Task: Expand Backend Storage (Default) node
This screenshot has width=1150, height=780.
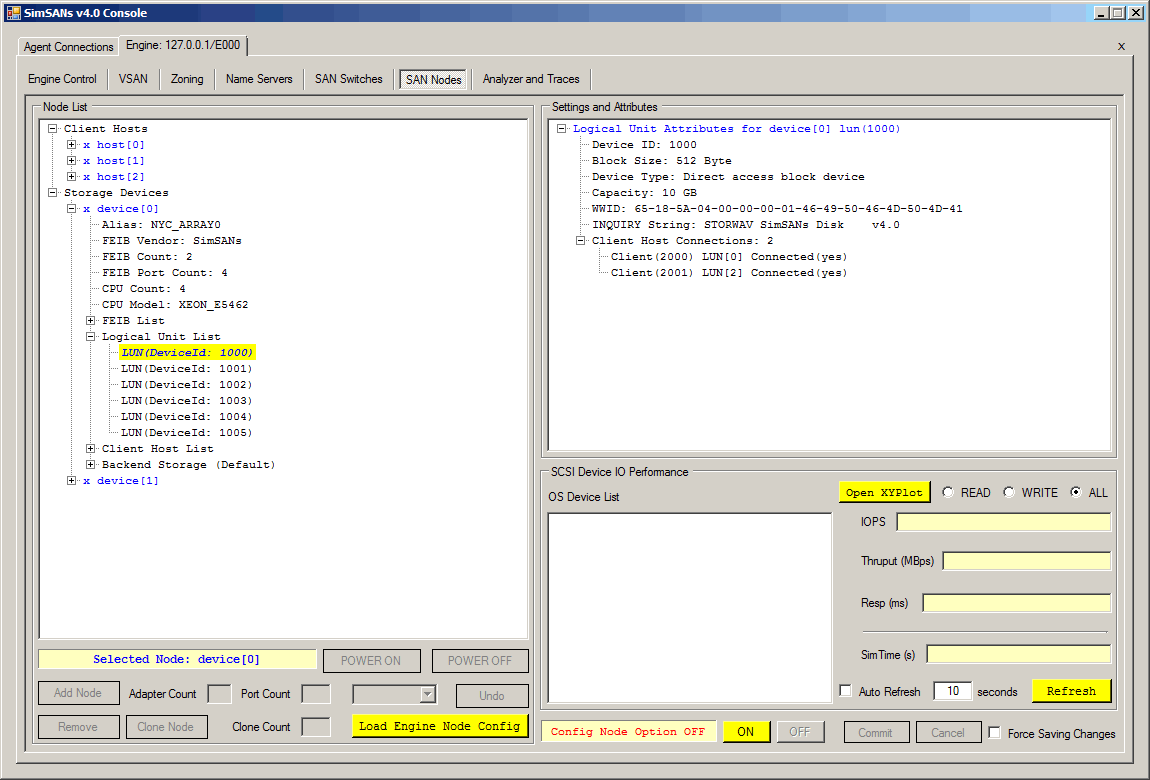Action: point(91,465)
